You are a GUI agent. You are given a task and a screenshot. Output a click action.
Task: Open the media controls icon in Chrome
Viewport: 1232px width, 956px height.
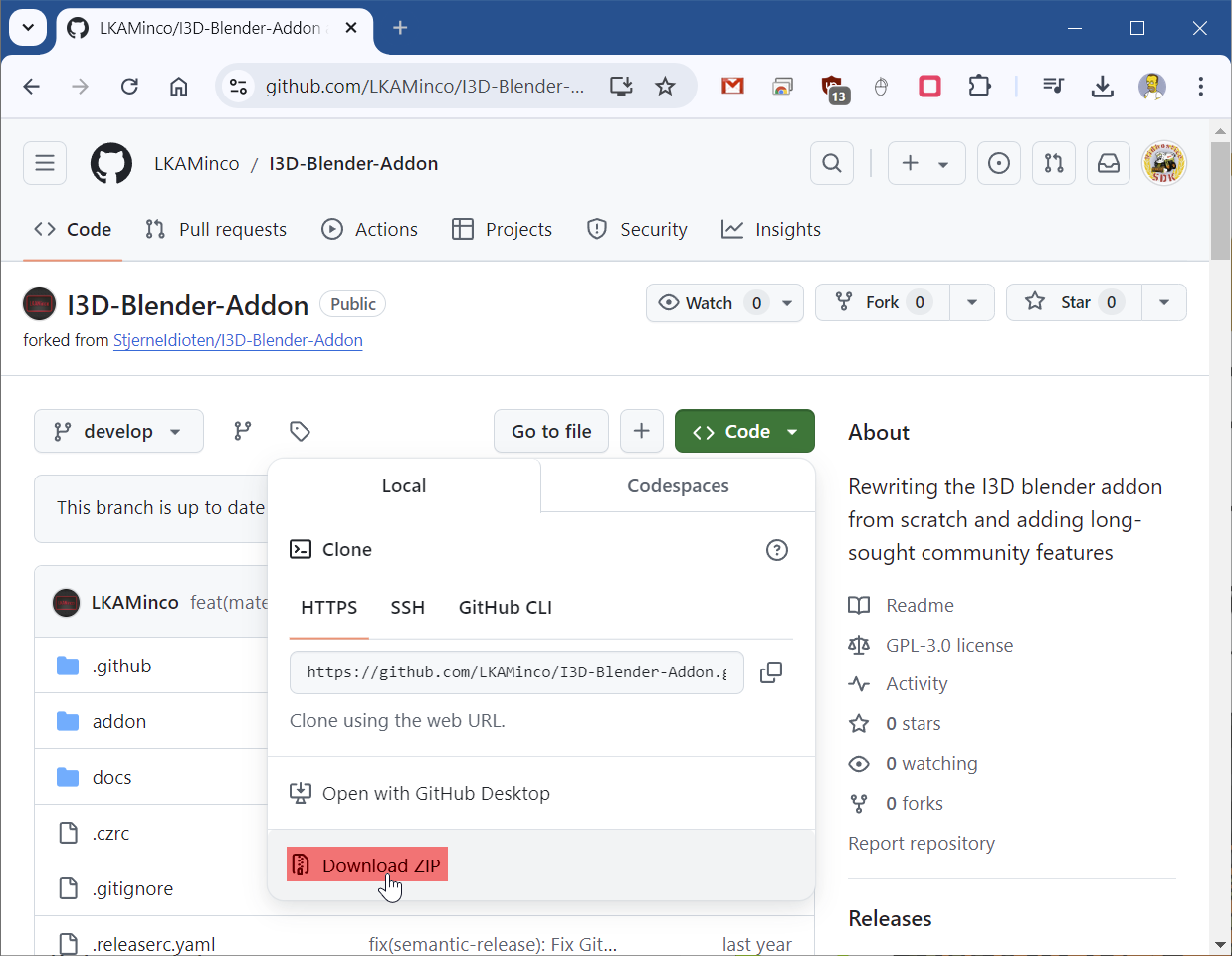pyautogui.click(x=1054, y=87)
